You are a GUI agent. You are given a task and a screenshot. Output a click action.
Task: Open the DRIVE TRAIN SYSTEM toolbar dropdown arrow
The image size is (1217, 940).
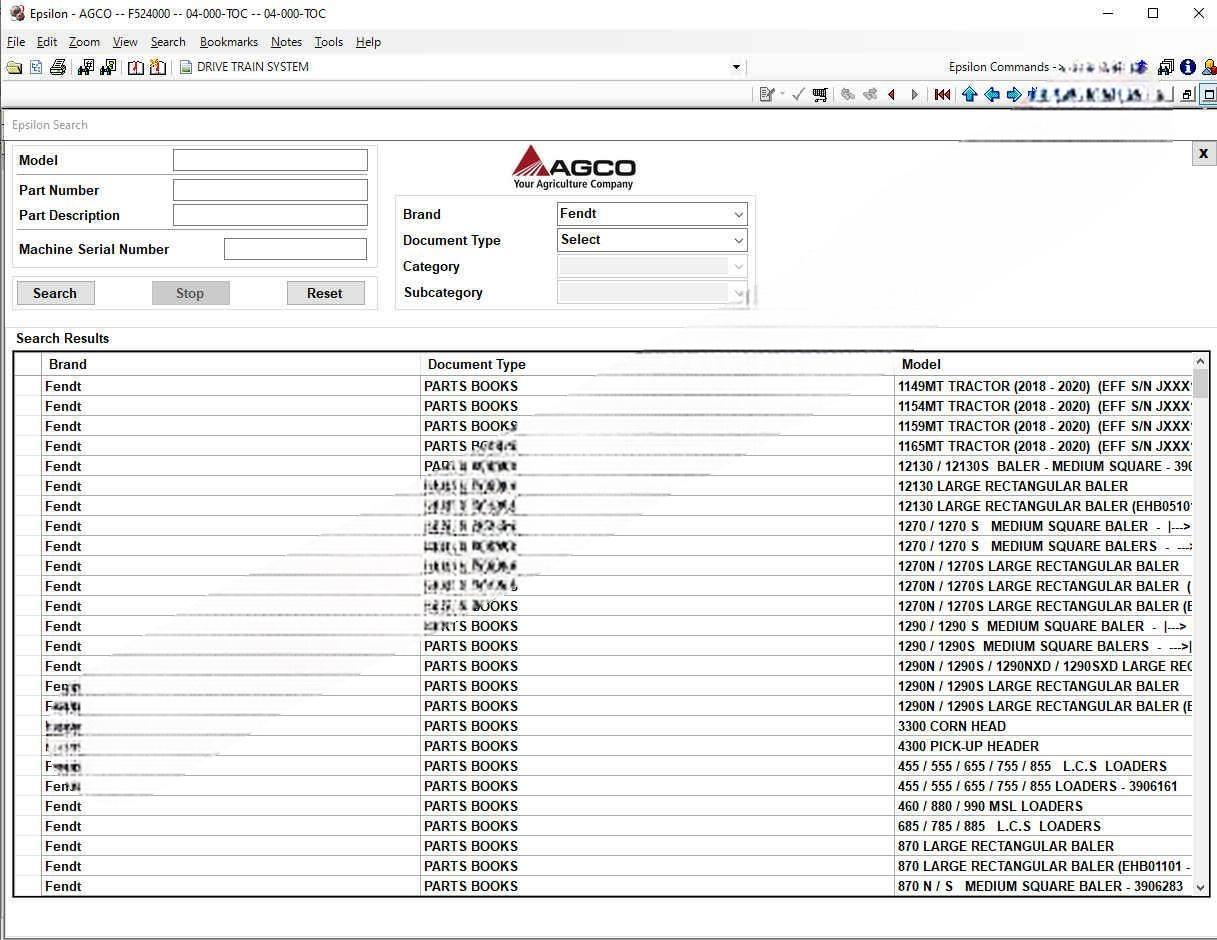pos(736,67)
